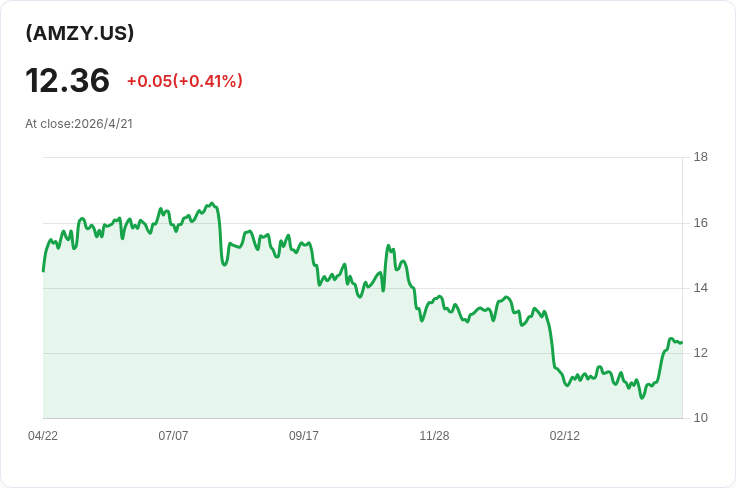The image size is (736, 488).
Task: Click the 12.36 current price
Action: click(x=67, y=80)
